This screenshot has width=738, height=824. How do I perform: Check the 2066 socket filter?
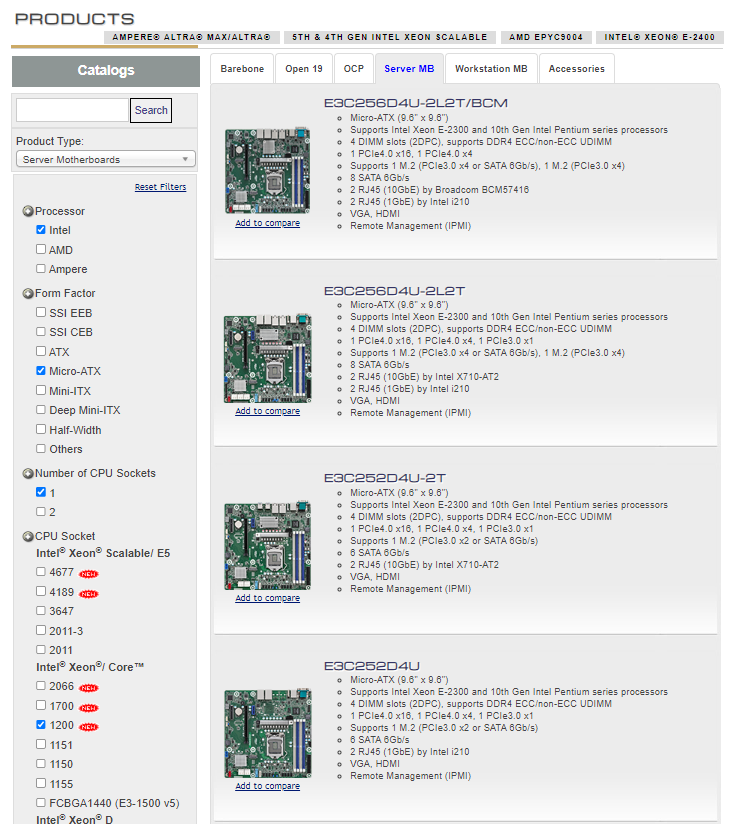pyautogui.click(x=41, y=686)
